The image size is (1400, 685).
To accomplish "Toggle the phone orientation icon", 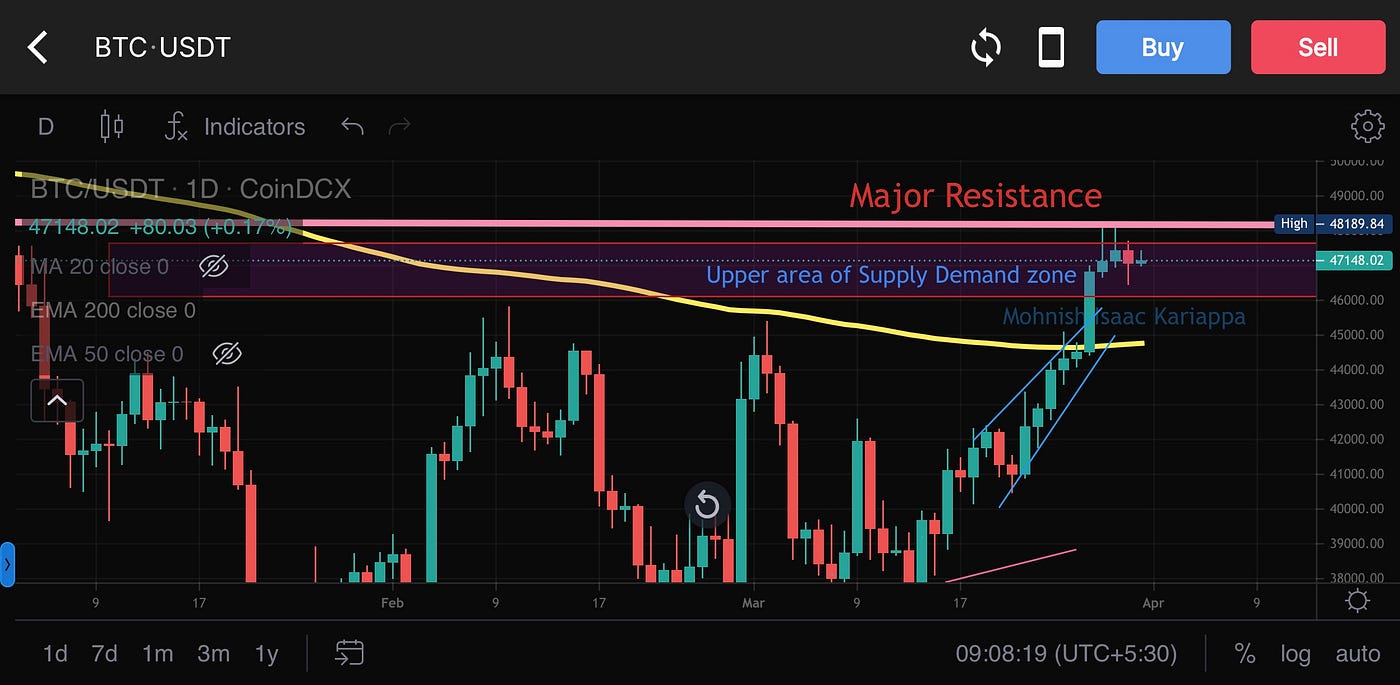I will click(x=1051, y=47).
